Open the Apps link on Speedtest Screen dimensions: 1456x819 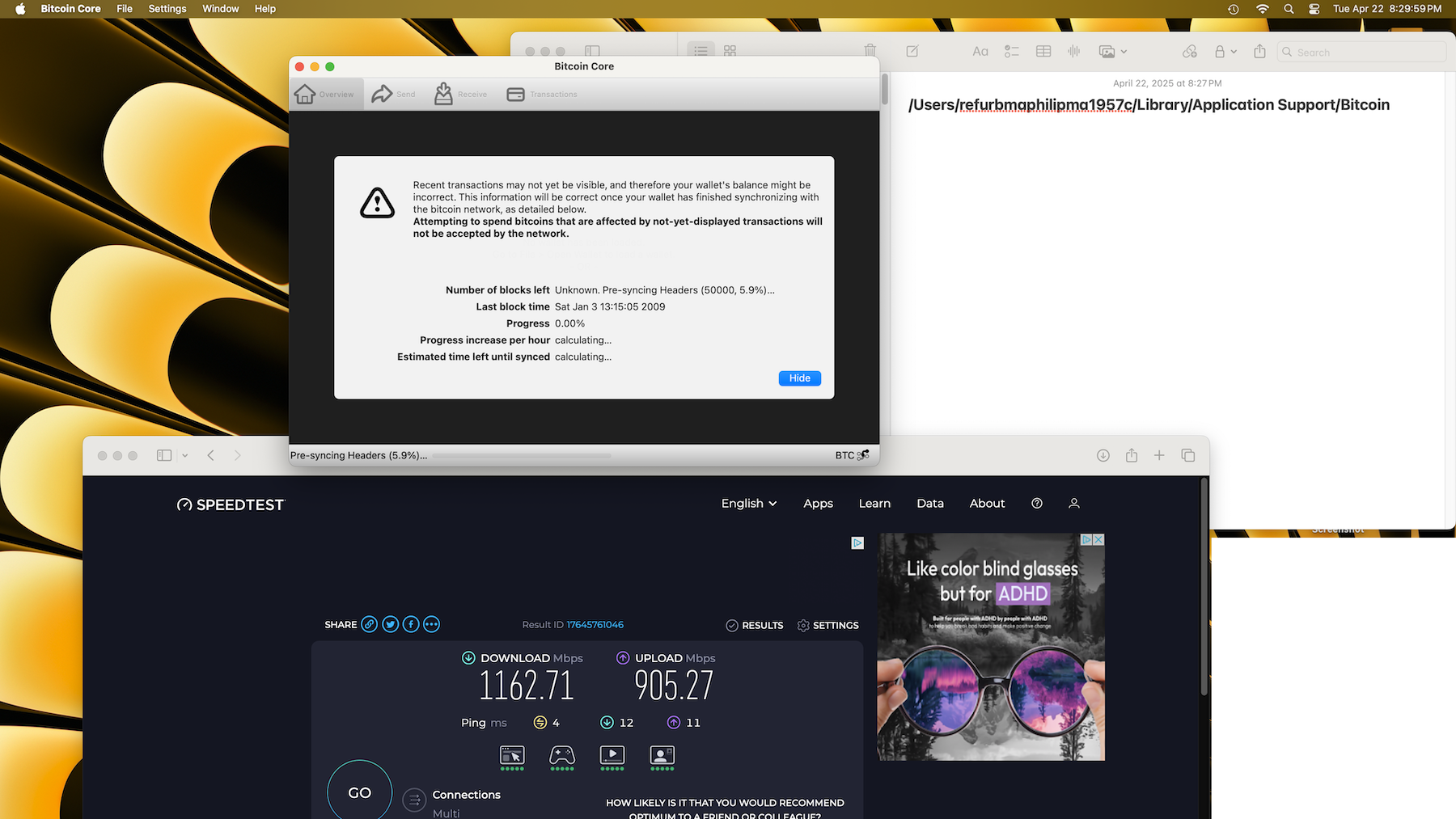click(818, 503)
